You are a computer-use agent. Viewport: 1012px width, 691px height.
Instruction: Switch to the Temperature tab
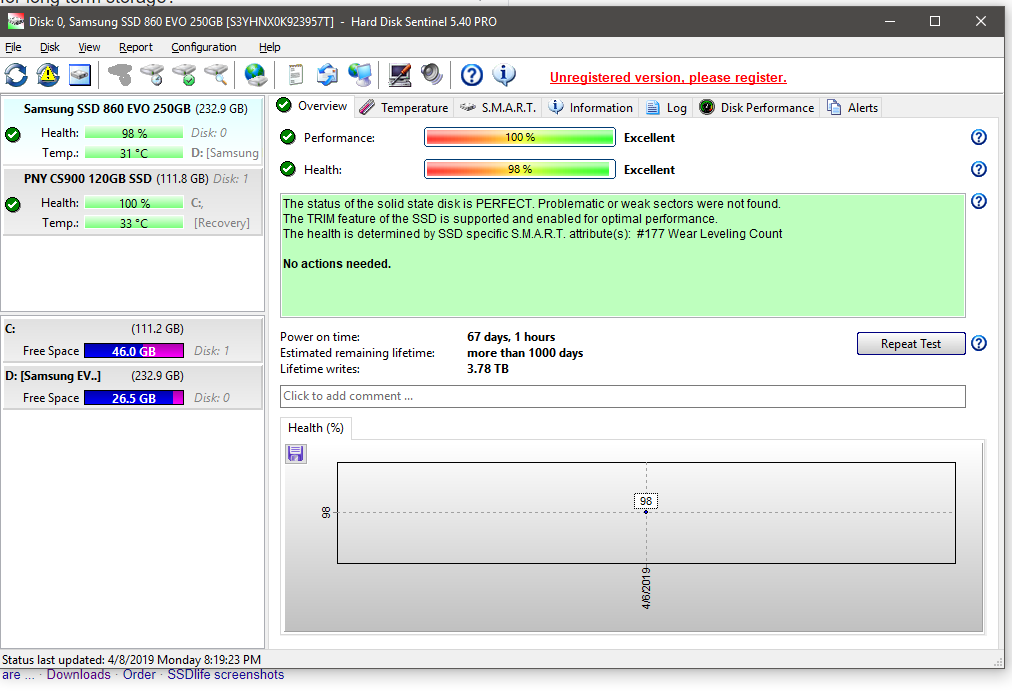[404, 108]
